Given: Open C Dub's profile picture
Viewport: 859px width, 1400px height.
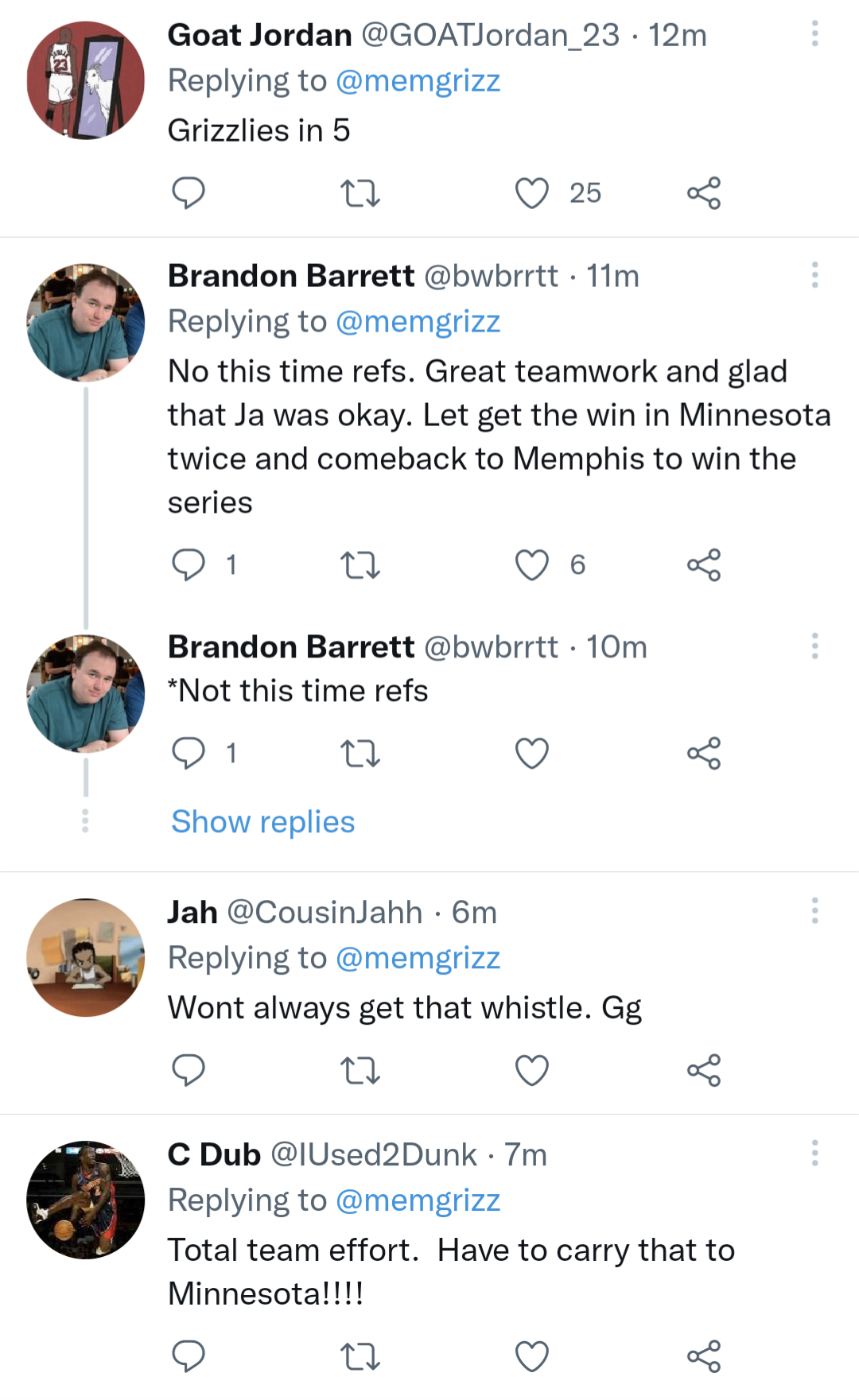Looking at the screenshot, I should click(86, 1200).
